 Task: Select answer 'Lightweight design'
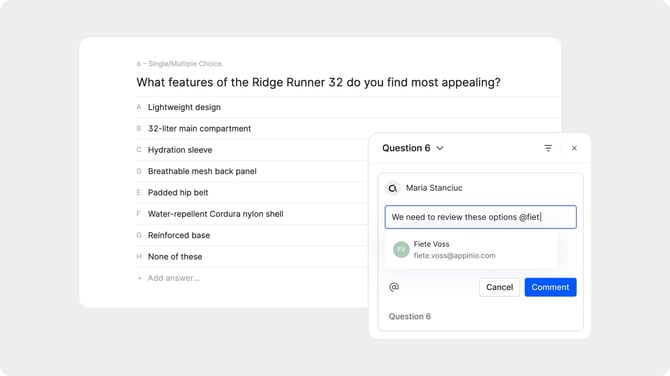click(x=184, y=107)
